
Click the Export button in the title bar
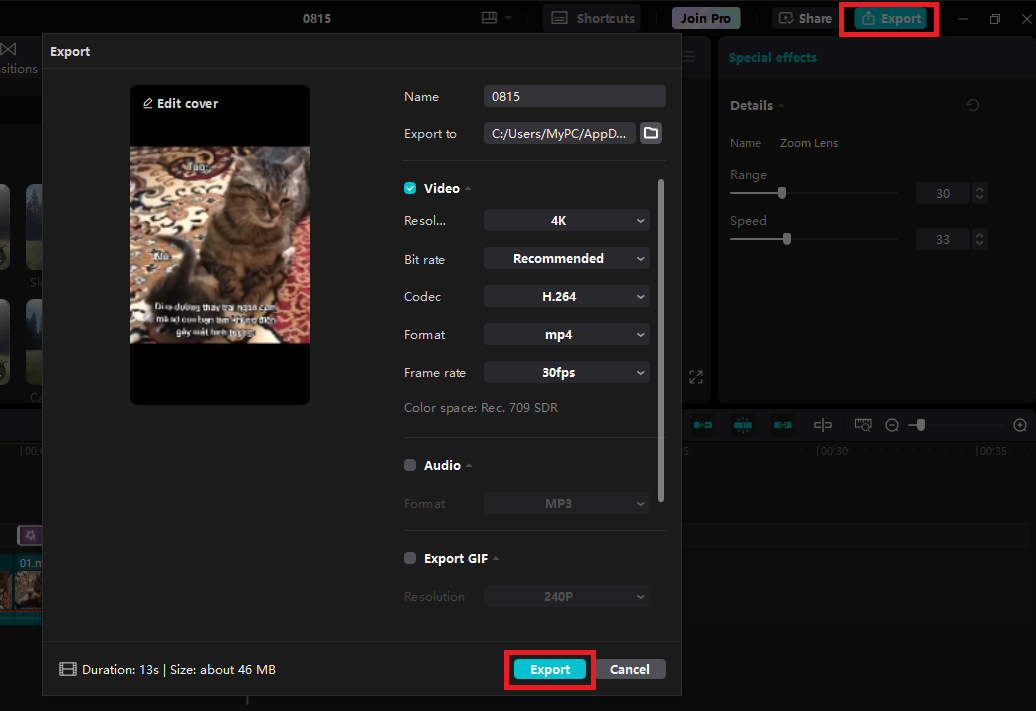(891, 19)
